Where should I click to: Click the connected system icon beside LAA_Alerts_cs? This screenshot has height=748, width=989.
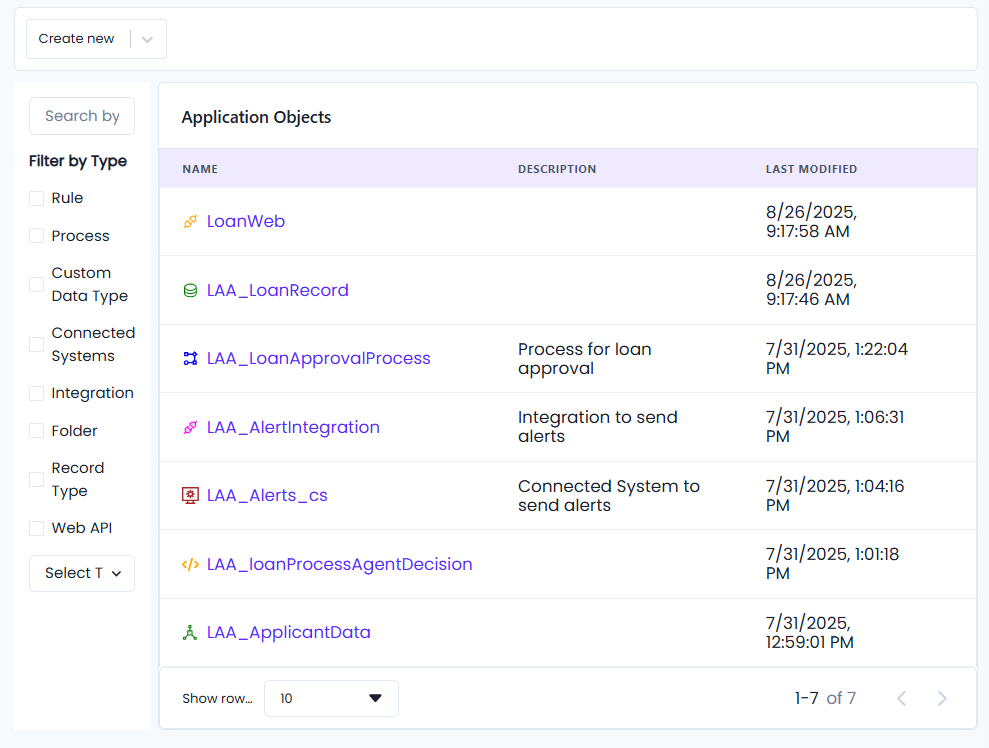190,495
